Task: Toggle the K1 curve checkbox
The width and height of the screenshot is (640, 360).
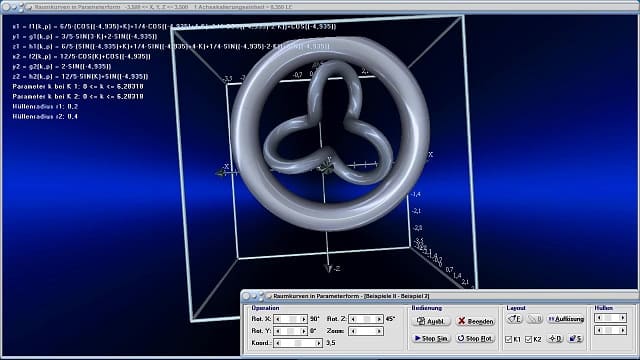Action: point(509,339)
